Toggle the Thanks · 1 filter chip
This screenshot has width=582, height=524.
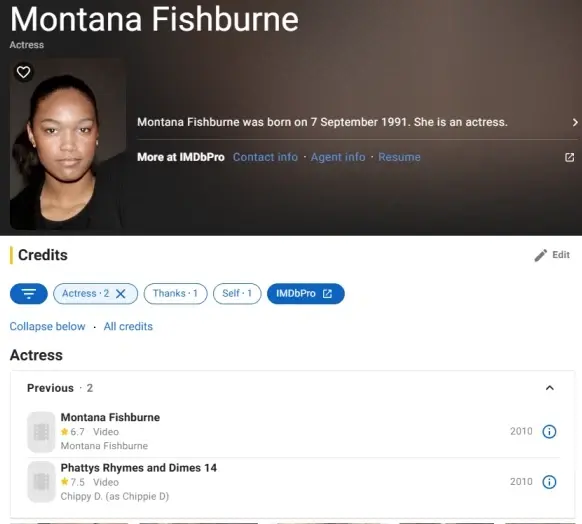[x=175, y=294]
